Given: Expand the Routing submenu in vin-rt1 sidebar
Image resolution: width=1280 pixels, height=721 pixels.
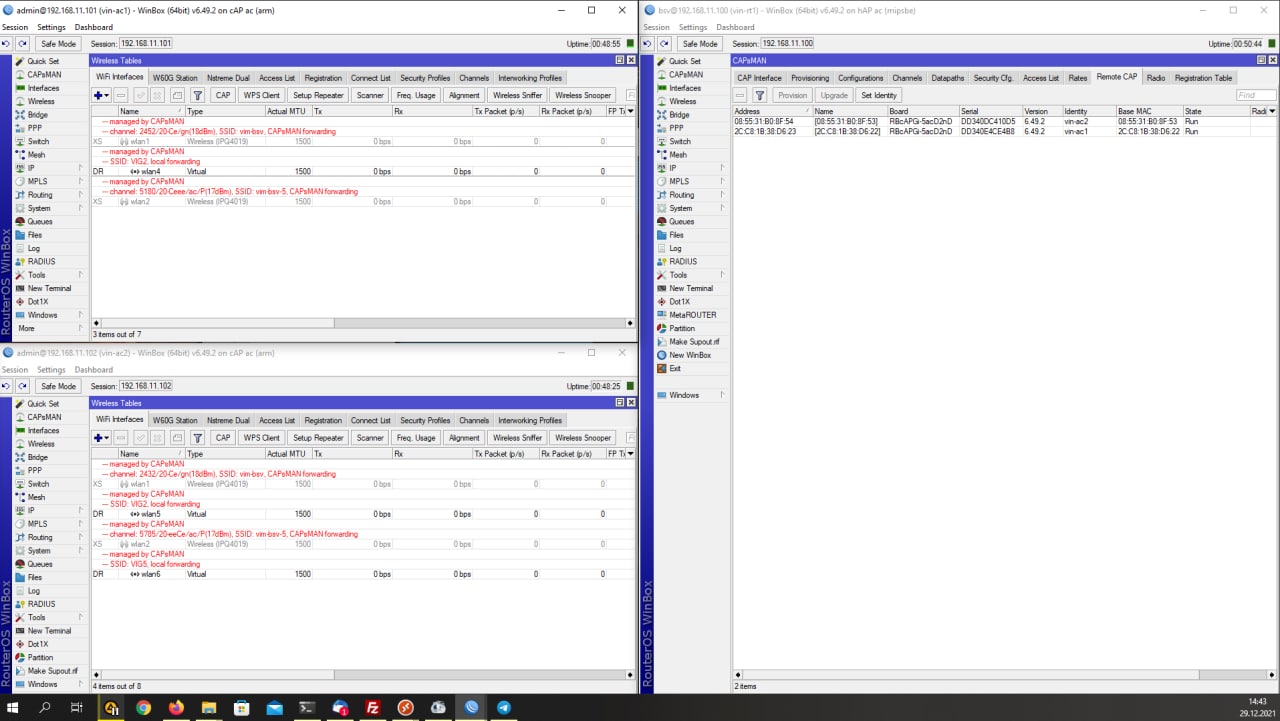Looking at the screenshot, I should (722, 195).
